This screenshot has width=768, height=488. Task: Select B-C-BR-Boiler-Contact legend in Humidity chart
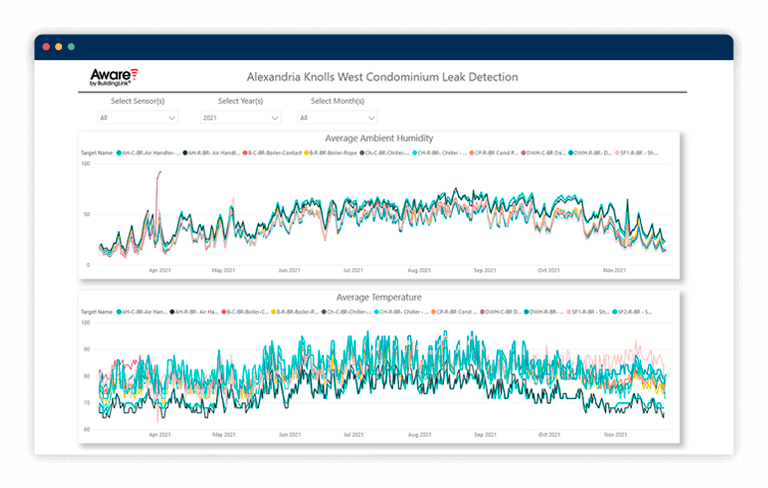pyautogui.click(x=272, y=153)
